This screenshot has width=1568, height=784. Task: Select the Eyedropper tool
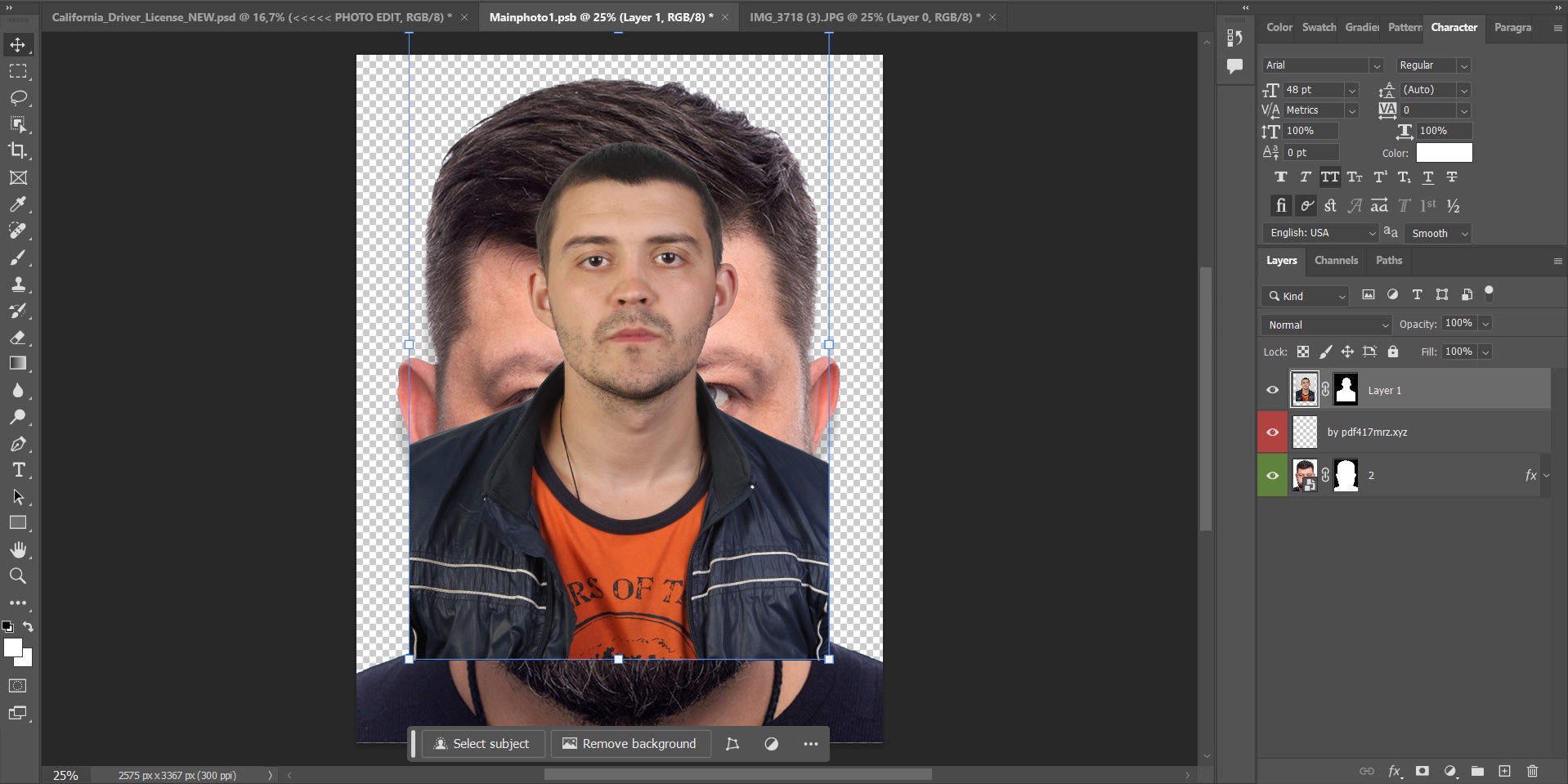pos(17,204)
